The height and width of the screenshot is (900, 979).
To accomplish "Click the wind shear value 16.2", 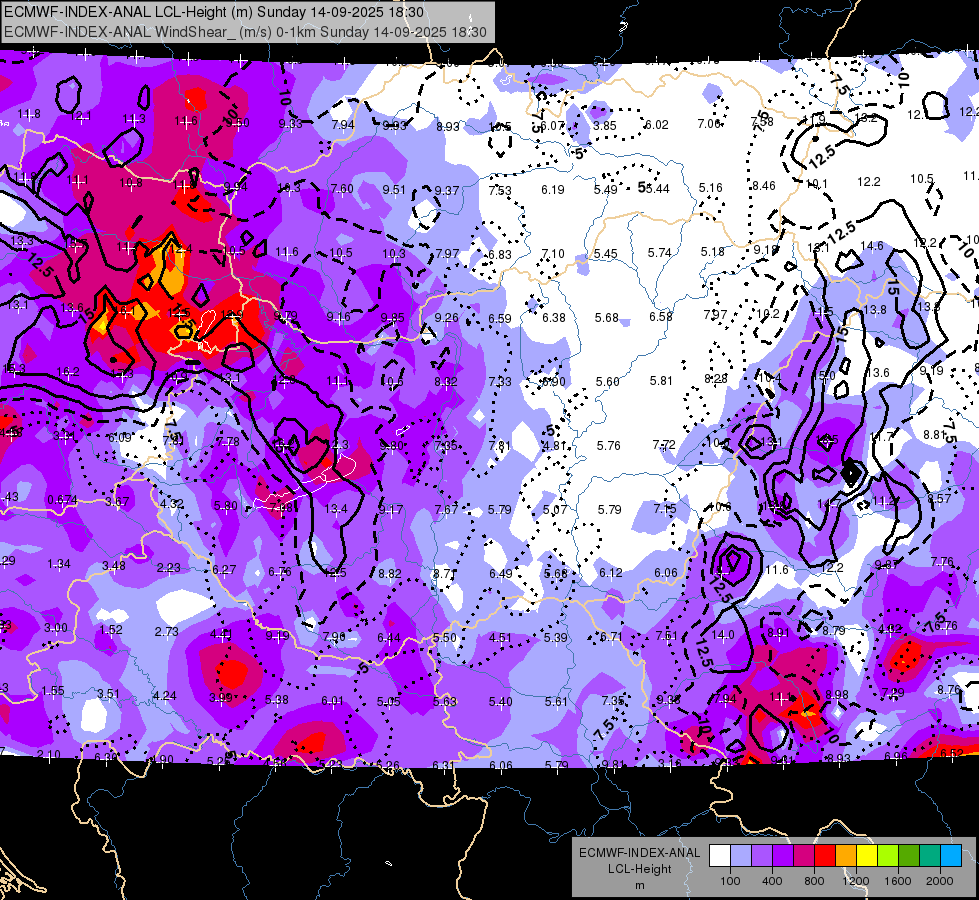I will coord(68,372).
